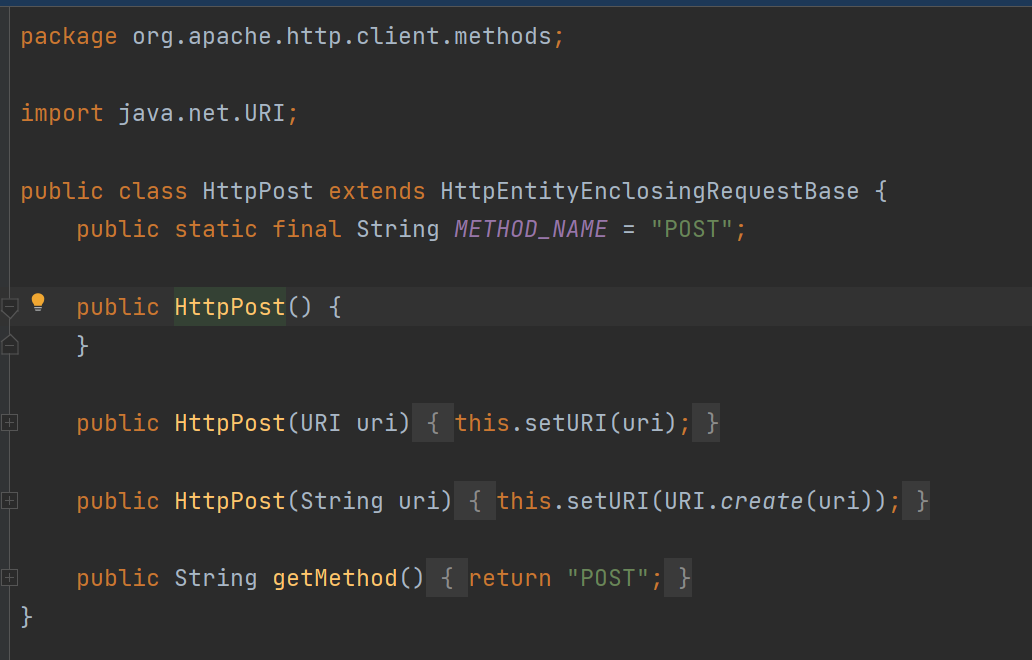Collapse the empty HttpPost() constructor fold marker
The width and height of the screenshot is (1032, 660).
pyautogui.click(x=9, y=307)
